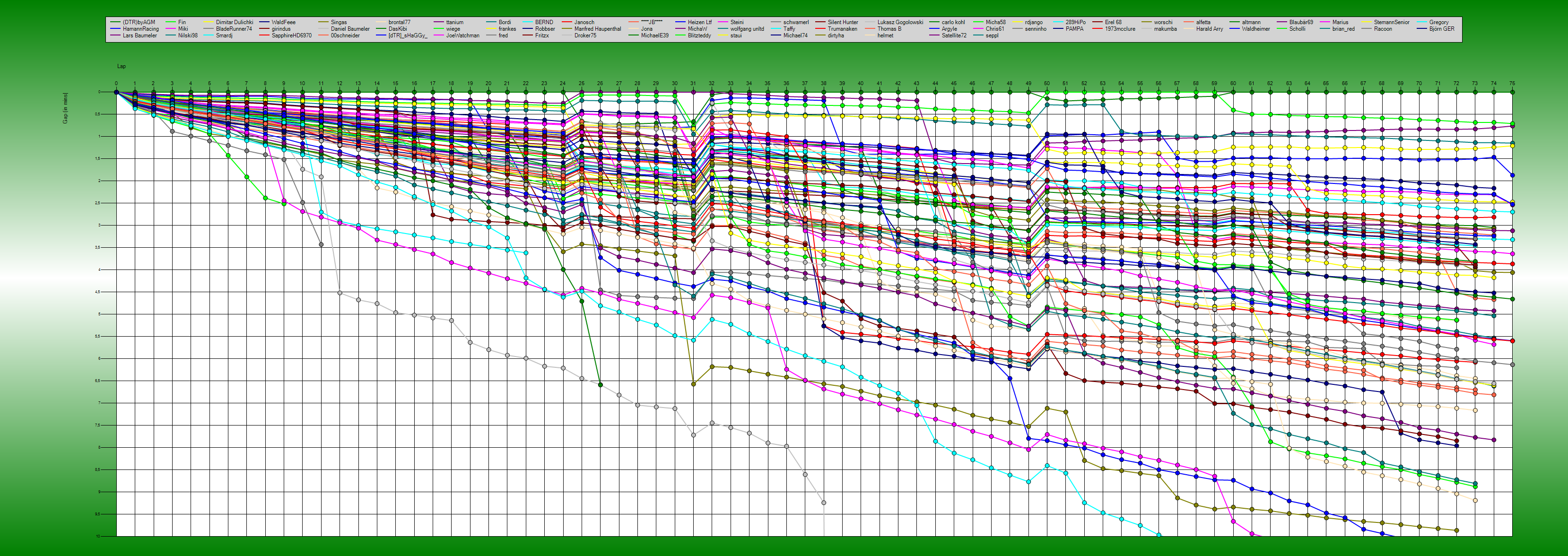Click Trumanaken in the legend
This screenshot has height=556, width=1568.
pos(843,28)
